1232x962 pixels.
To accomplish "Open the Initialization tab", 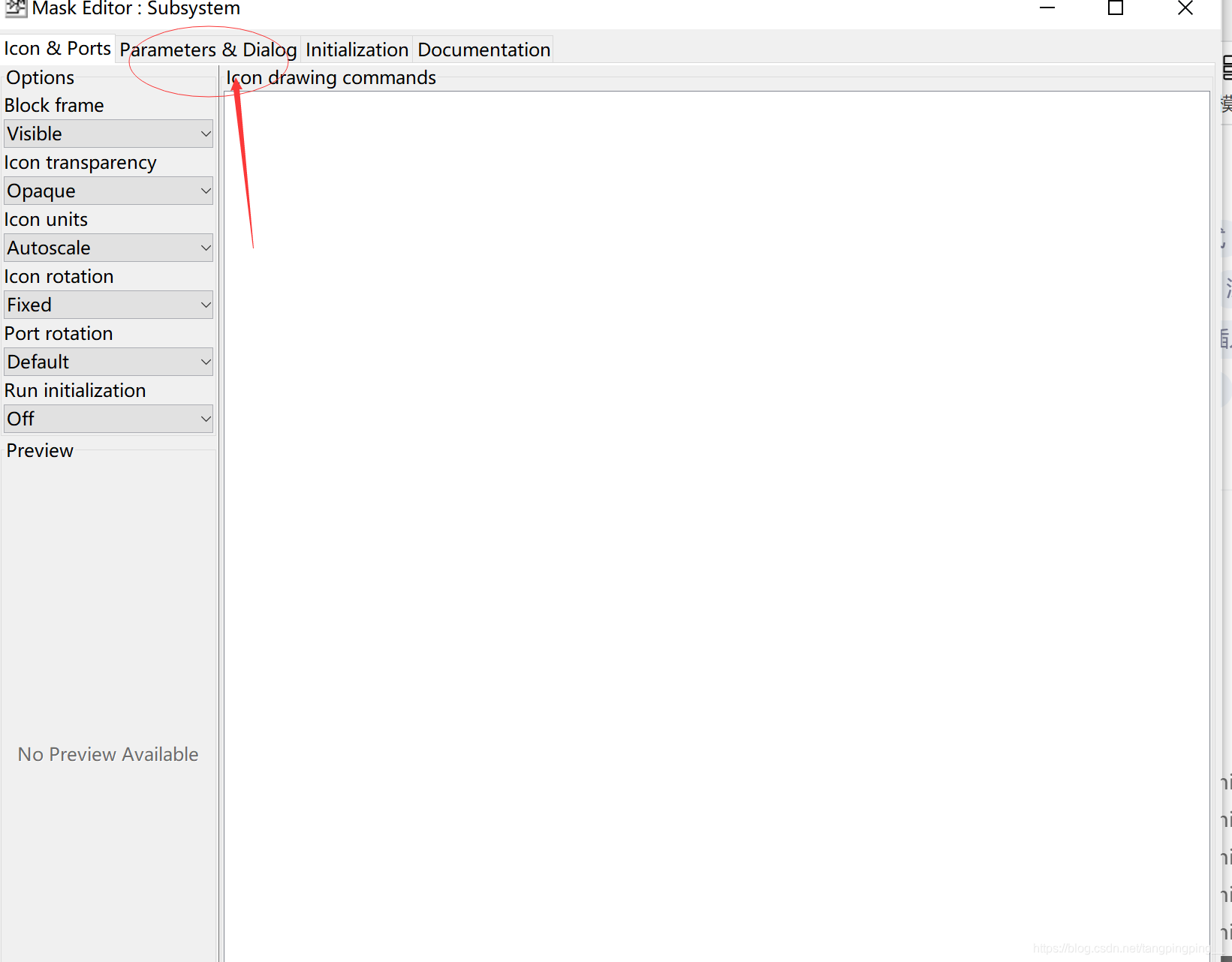I will [x=357, y=50].
